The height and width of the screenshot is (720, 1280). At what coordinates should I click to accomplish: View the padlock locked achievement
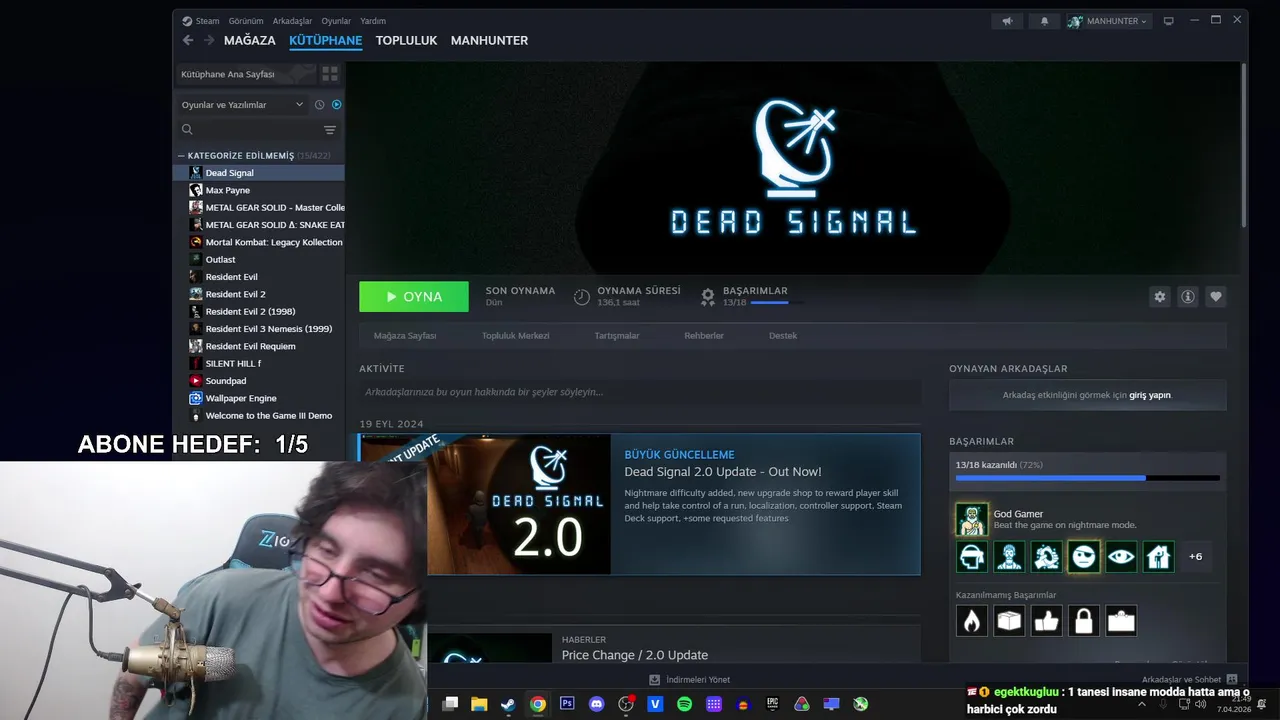1084,621
